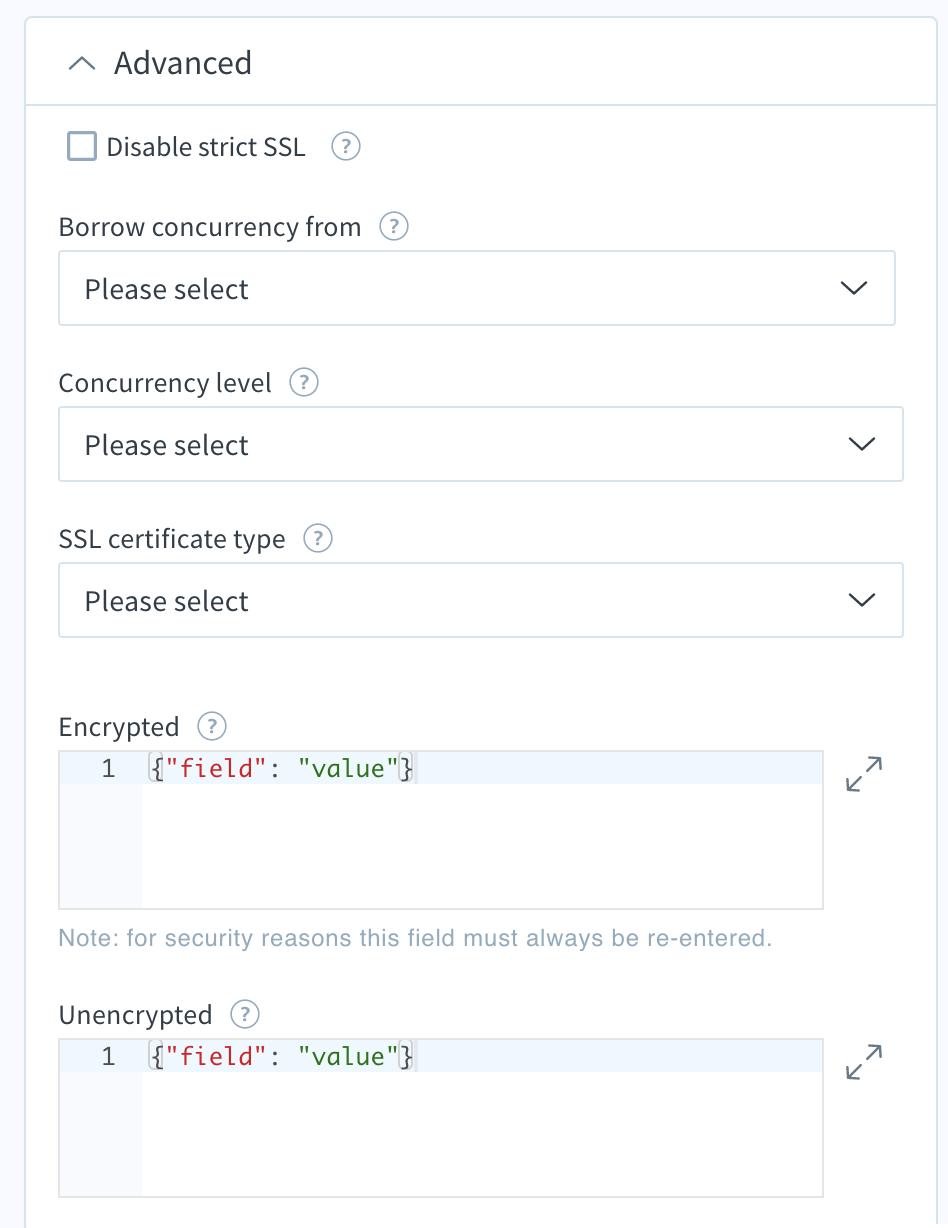Click help icon next to Disable strict SSL
Screen dimensions: 948x1228
click(x=345, y=147)
